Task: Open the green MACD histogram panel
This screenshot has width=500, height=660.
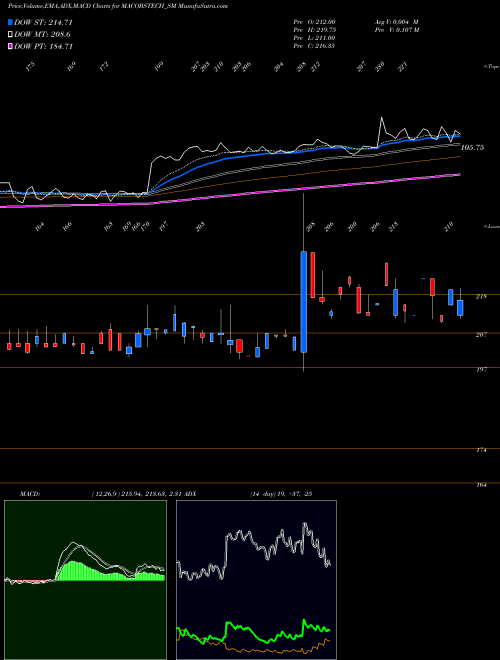Action: (85, 580)
